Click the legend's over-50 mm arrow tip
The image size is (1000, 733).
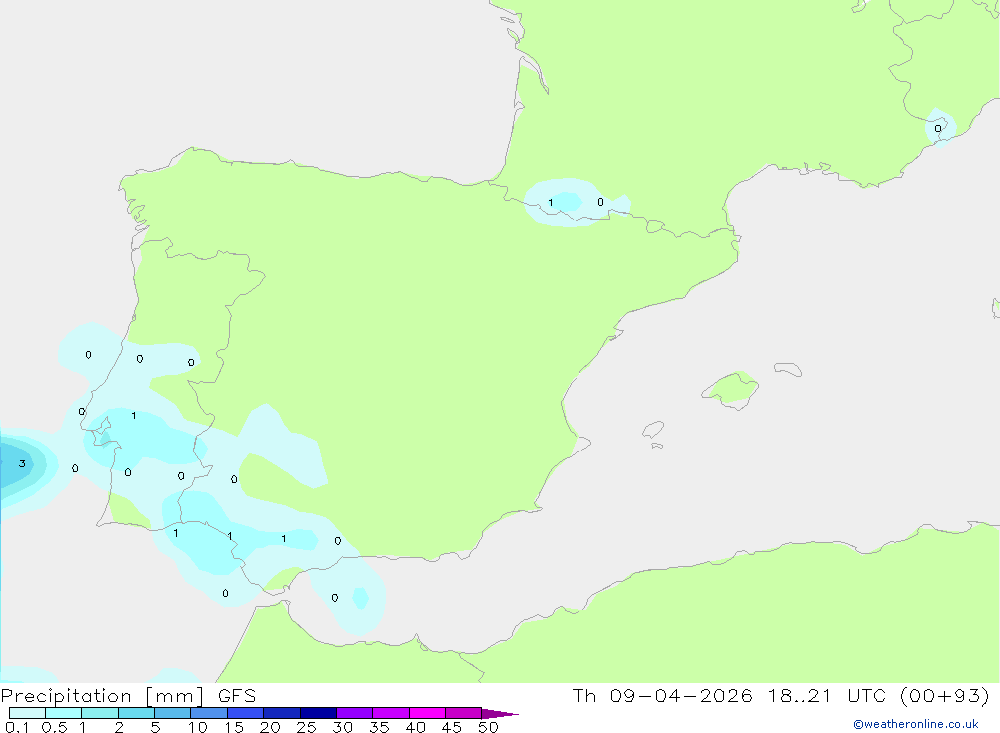point(500,713)
